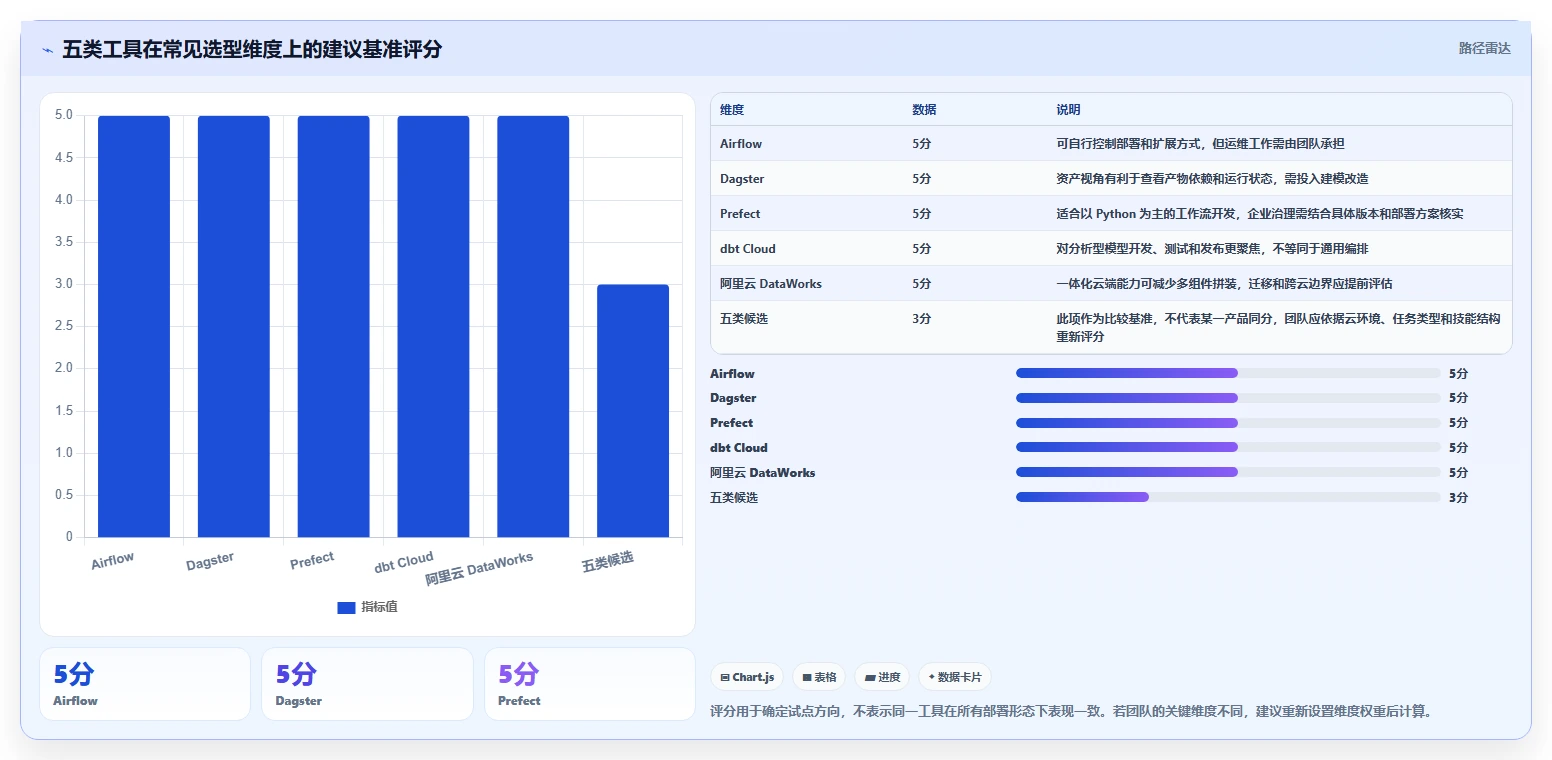Click the Airflow bar in the bar chart
The height and width of the screenshot is (760, 1552).
click(x=134, y=327)
